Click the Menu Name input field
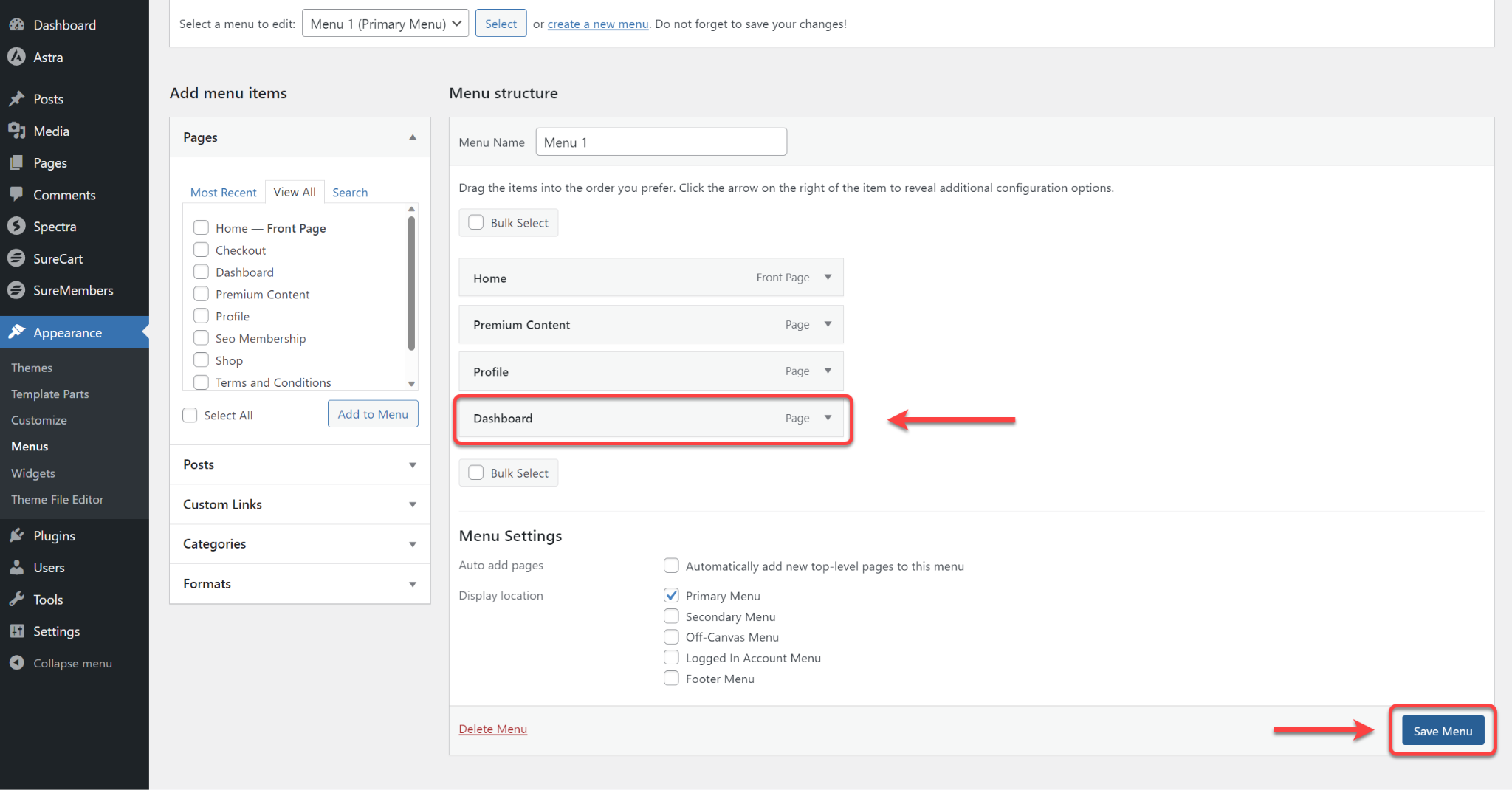The image size is (1512, 790). click(x=661, y=142)
